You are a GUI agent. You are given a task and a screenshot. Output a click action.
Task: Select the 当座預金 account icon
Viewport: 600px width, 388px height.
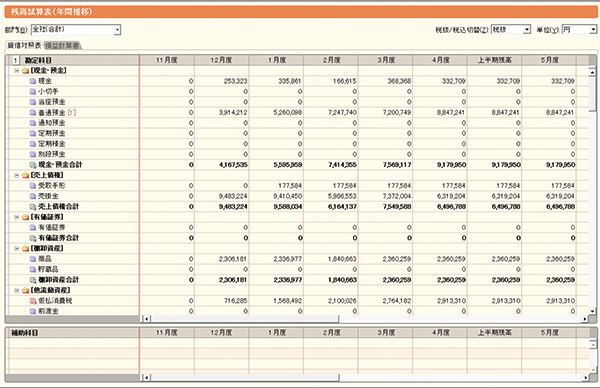tap(33, 102)
